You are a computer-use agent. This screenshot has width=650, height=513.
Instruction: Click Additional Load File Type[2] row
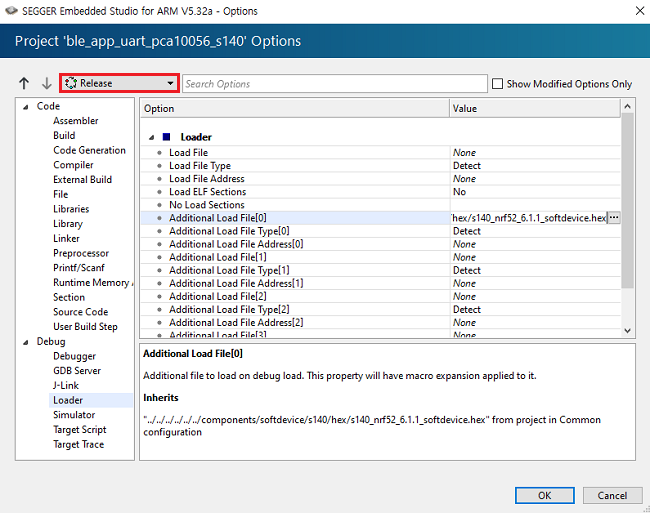[x=381, y=310]
